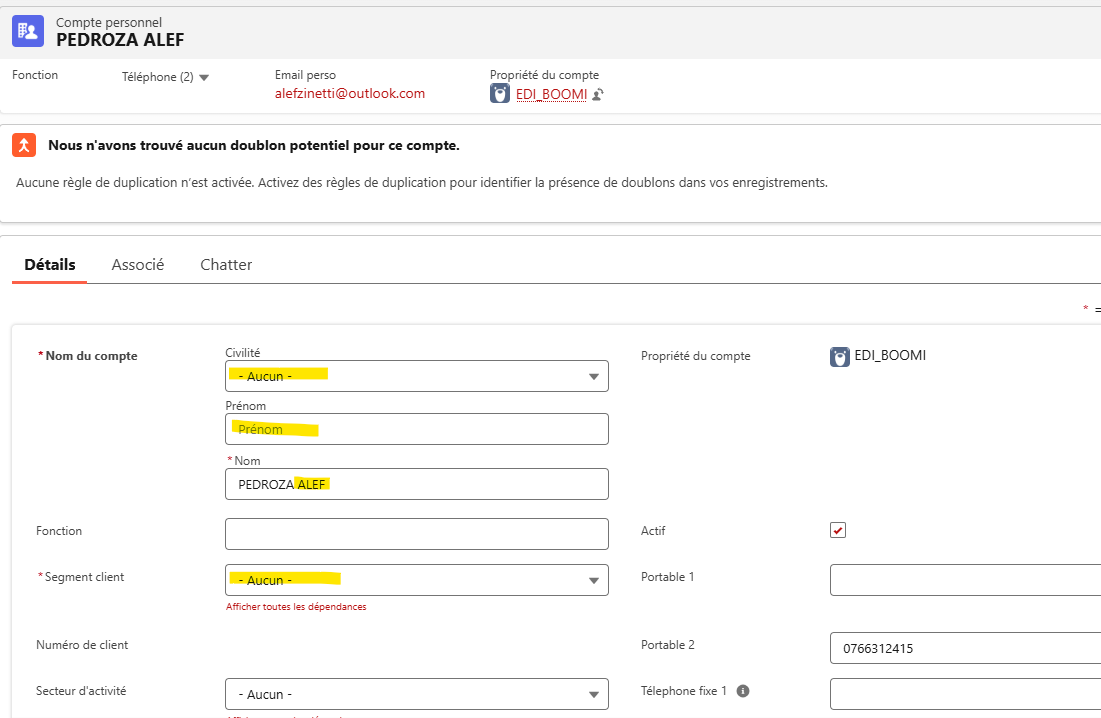The height and width of the screenshot is (718, 1101).
Task: Click the Portable 2 field with 0766312415
Action: 965,648
